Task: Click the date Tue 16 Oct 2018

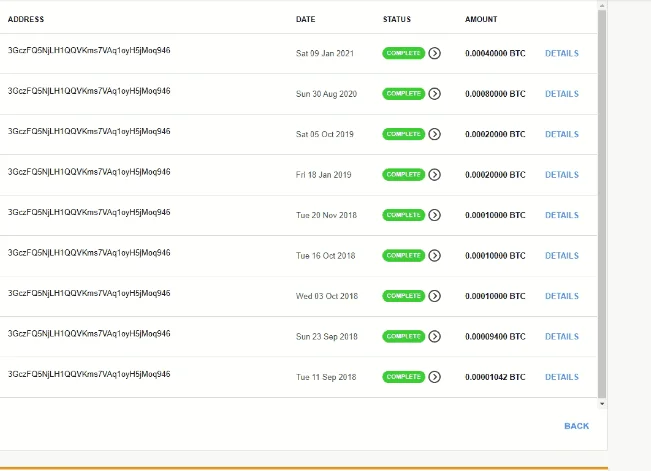Action: [x=326, y=255]
